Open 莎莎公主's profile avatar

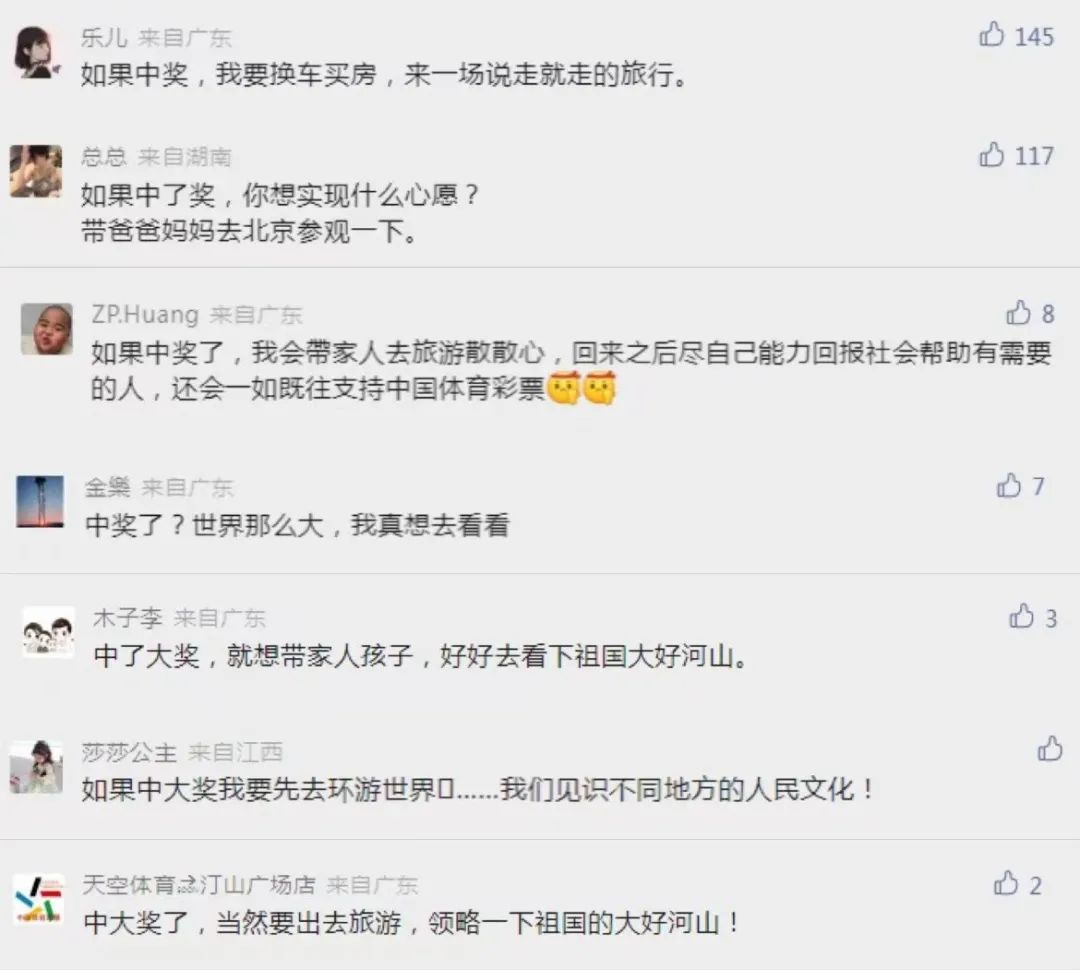(x=37, y=767)
